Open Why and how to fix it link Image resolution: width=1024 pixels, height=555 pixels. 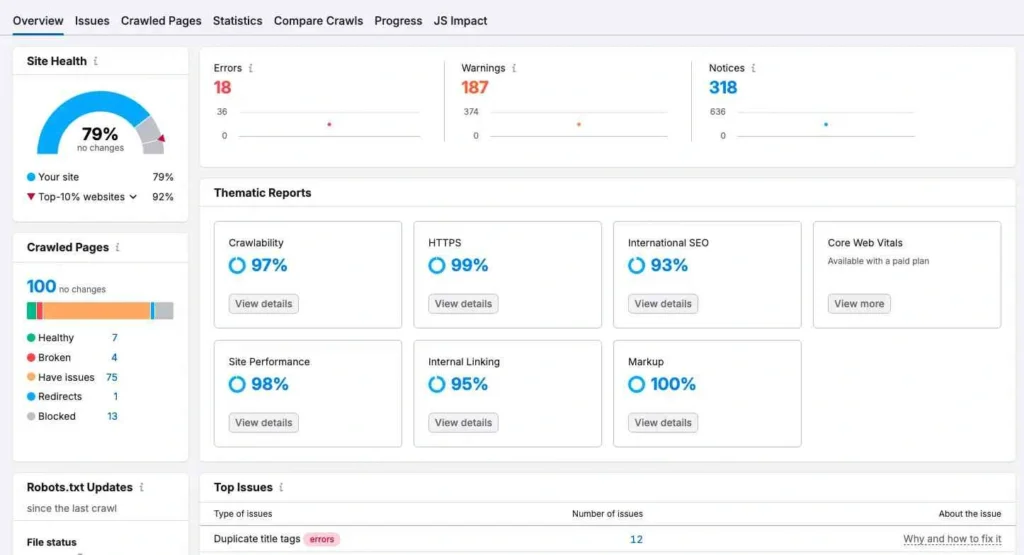[x=952, y=539]
